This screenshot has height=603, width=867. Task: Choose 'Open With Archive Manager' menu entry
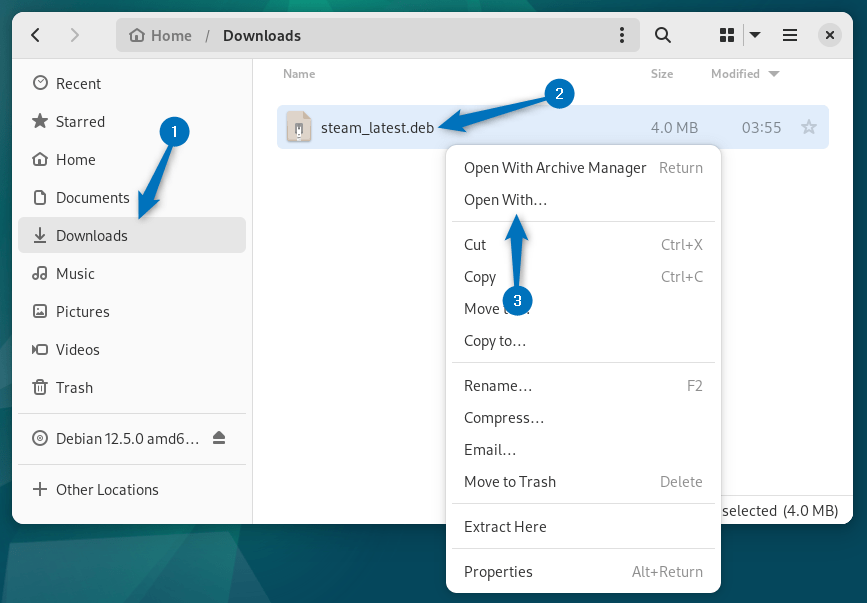point(555,168)
